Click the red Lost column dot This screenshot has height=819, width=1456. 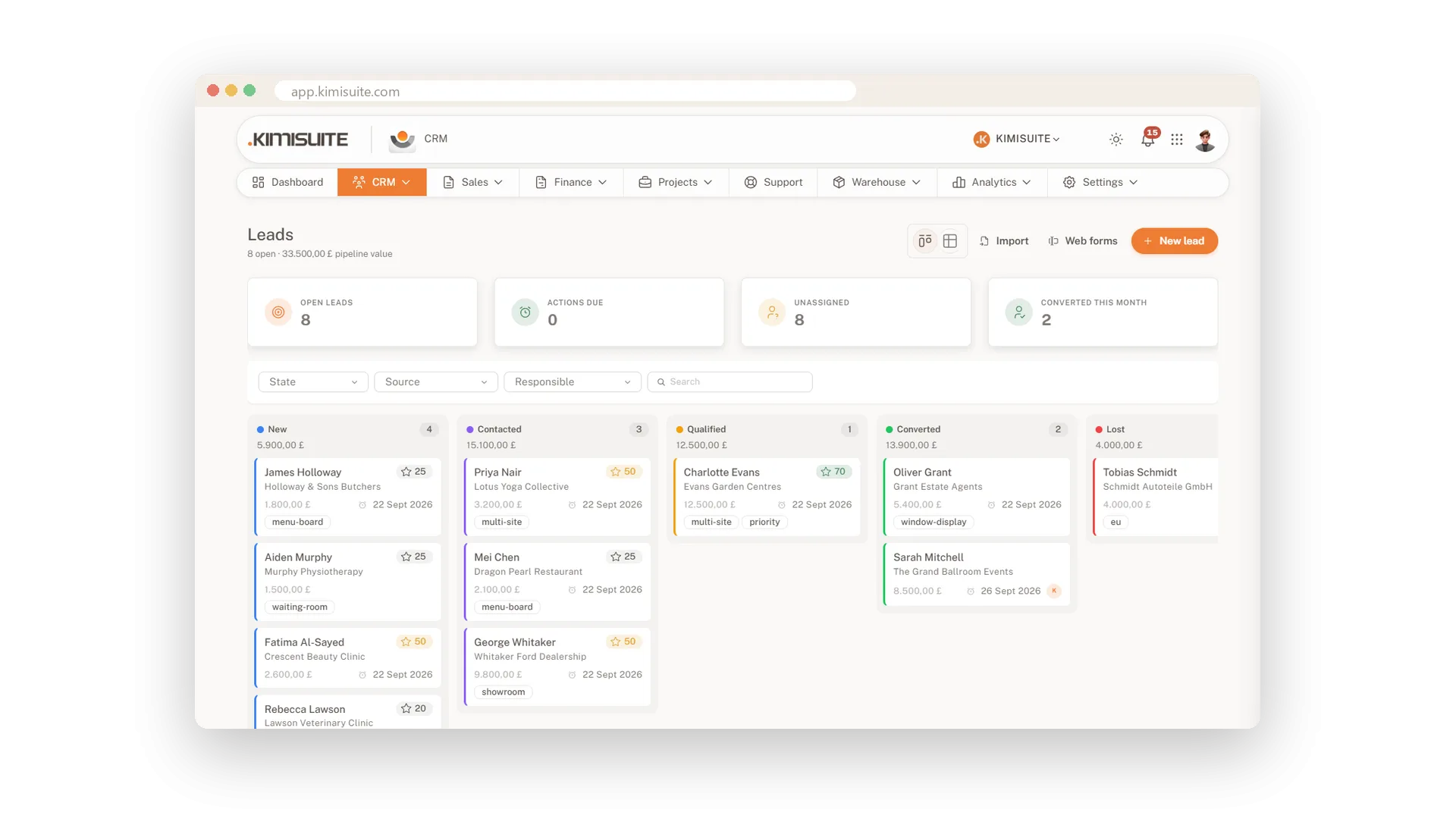point(1099,430)
